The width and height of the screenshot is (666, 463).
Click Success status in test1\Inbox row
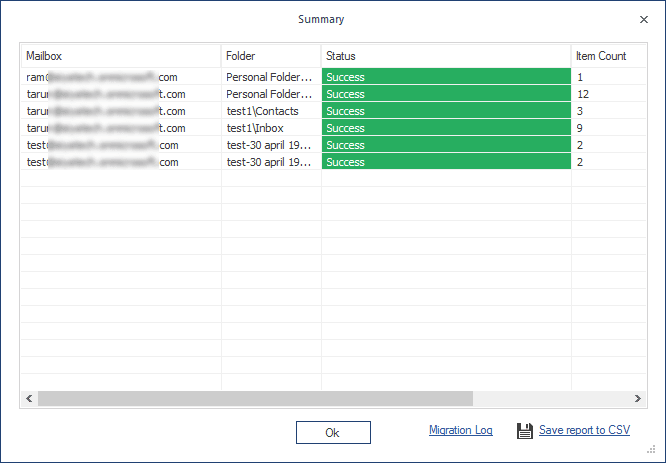pyautogui.click(x=446, y=128)
